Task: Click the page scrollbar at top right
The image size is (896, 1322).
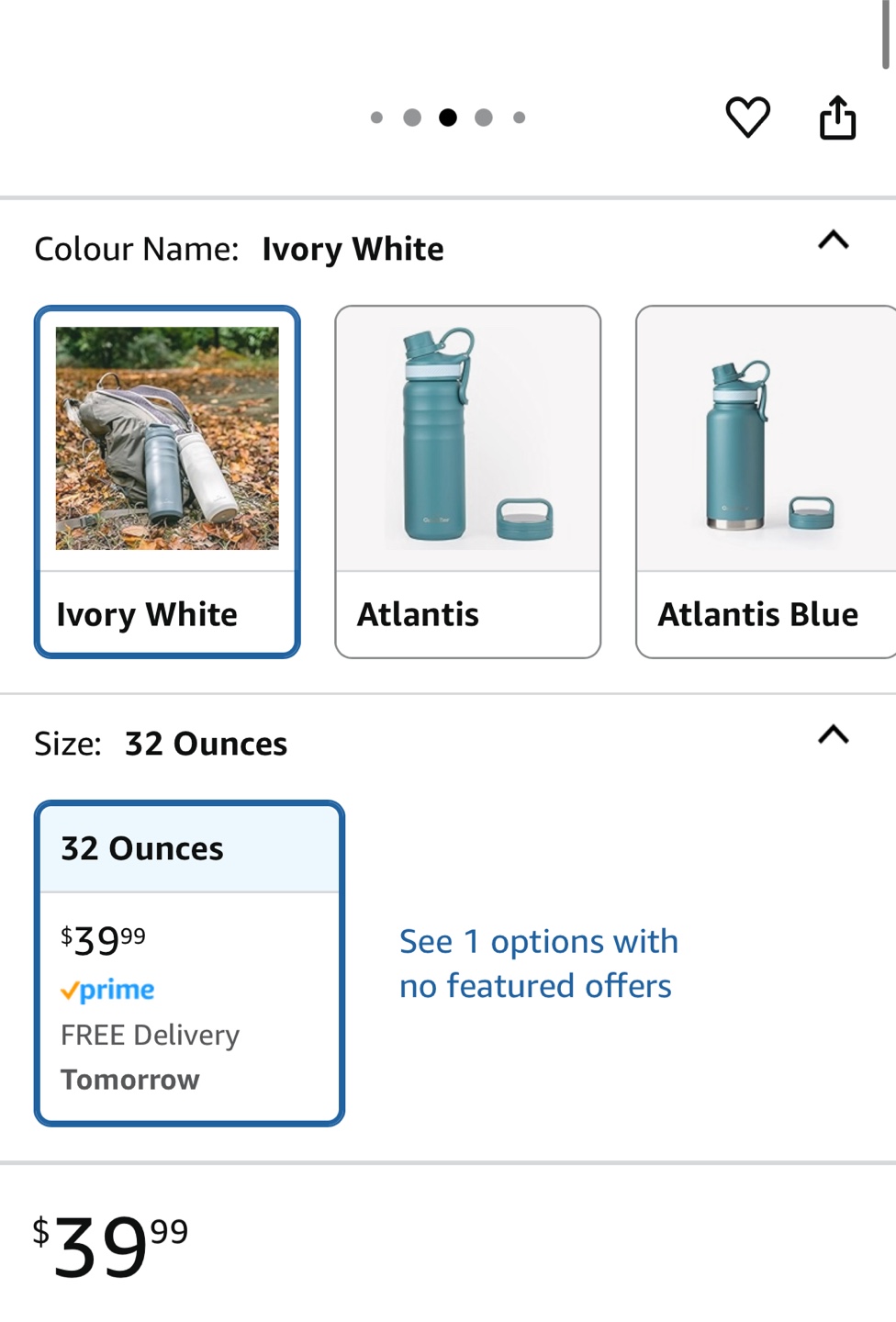Action: [886, 35]
